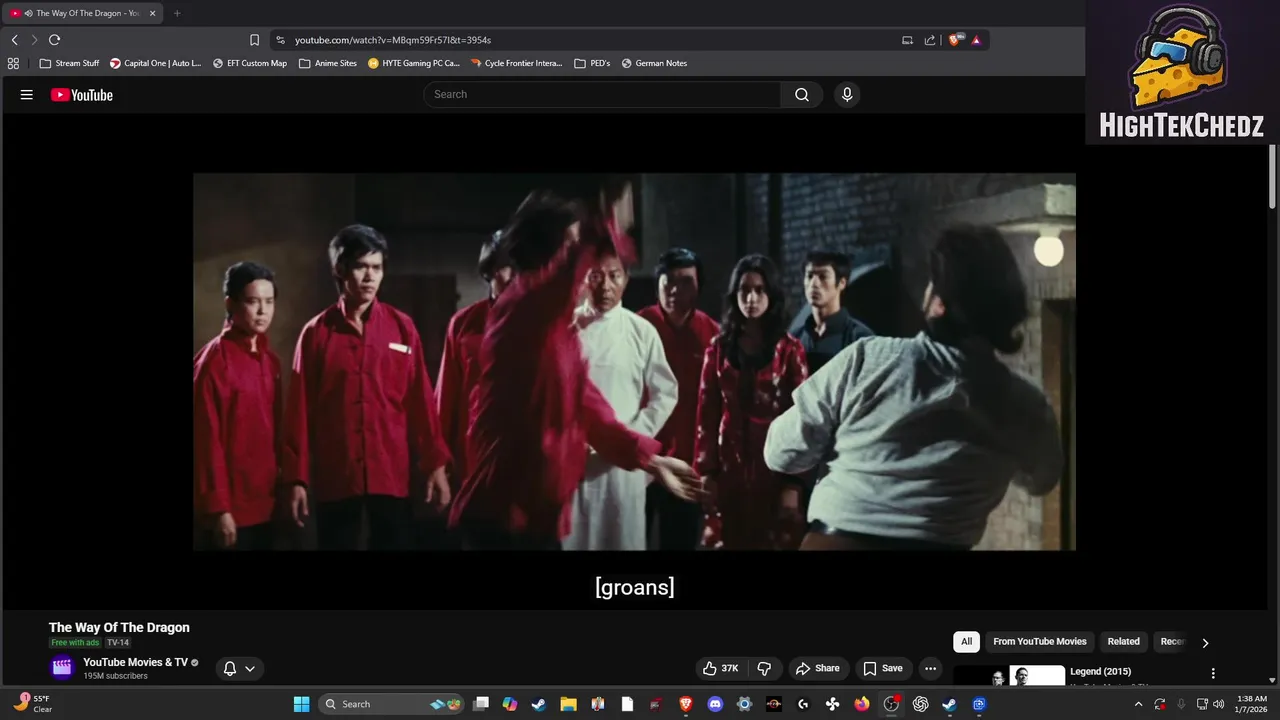1280x720 pixels.
Task: Click the Save button
Action: (883, 668)
